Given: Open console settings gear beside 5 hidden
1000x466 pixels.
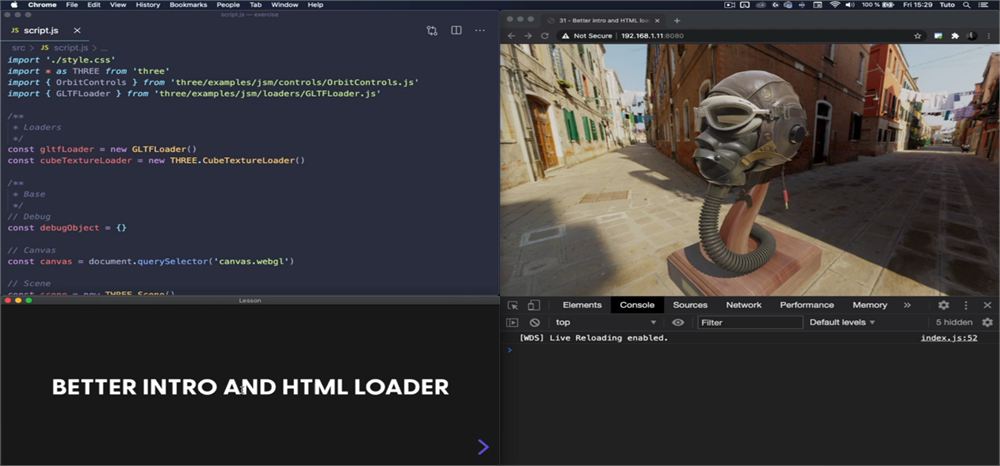Looking at the screenshot, I should (x=987, y=323).
